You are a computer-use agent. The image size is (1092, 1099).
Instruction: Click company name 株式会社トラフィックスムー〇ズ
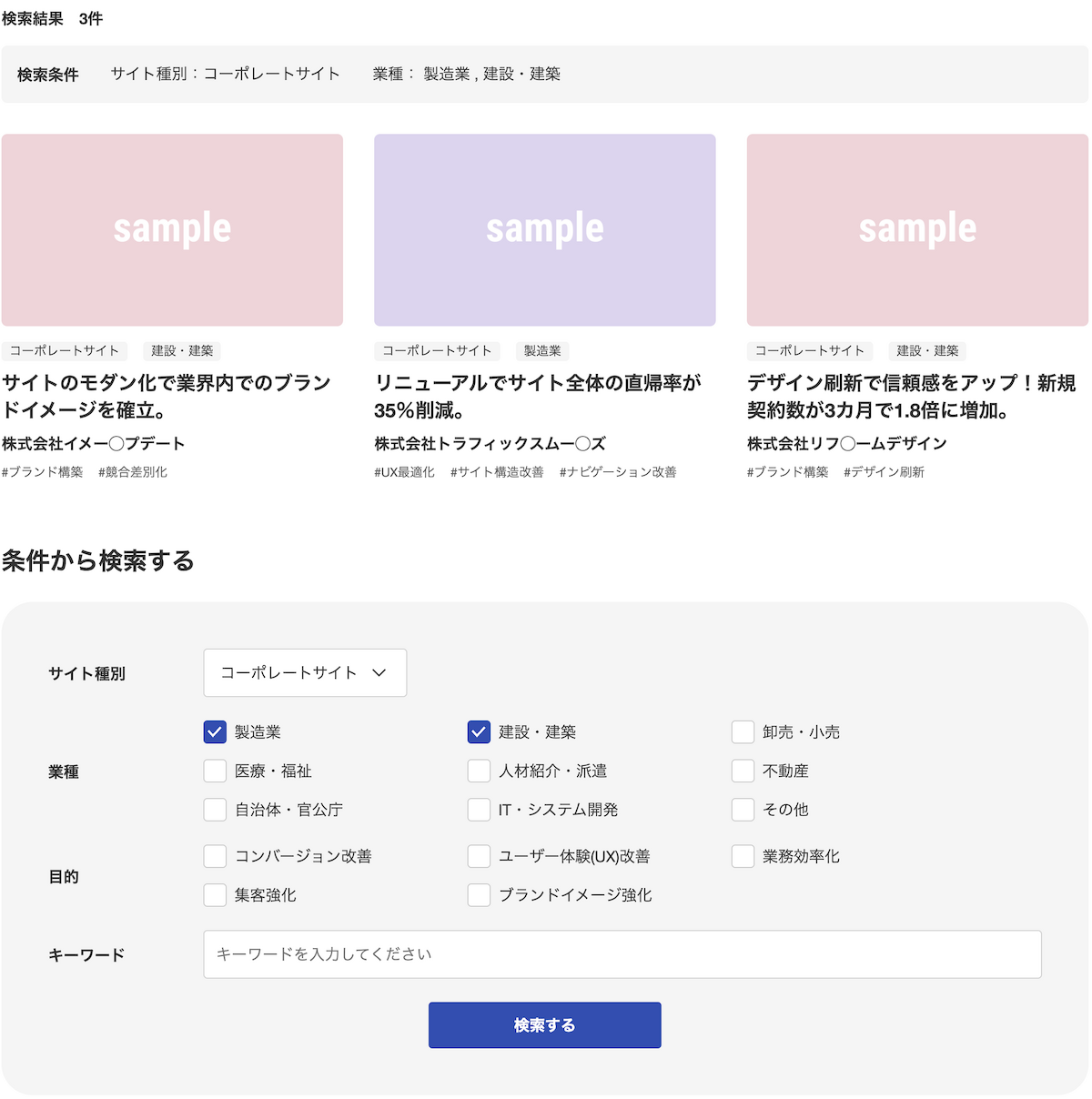click(x=490, y=444)
